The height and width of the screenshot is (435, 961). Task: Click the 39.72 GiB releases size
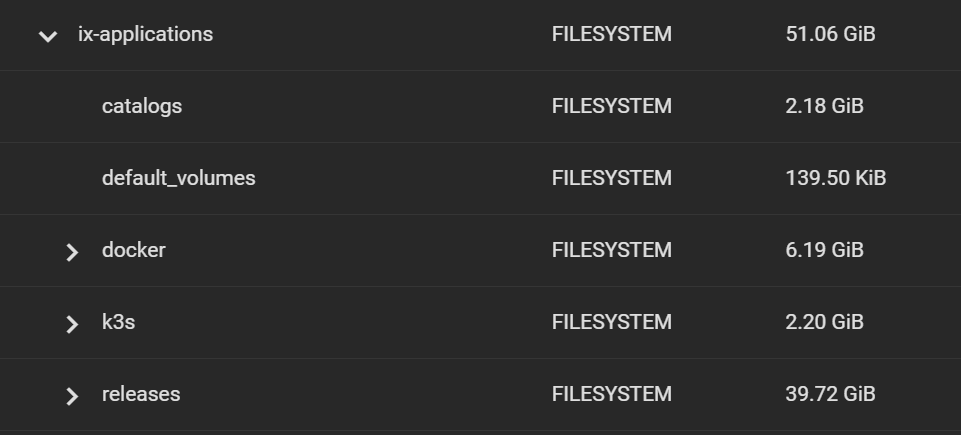tap(830, 394)
